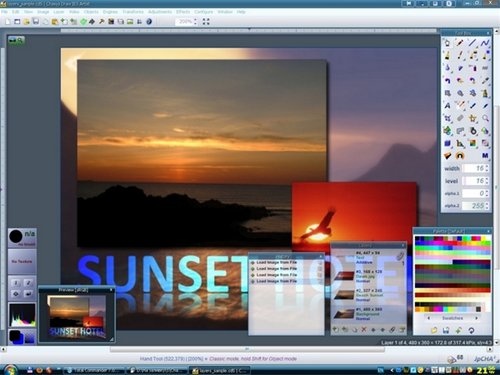The image size is (500, 375).
Task: Click the Save disk toolbar icon
Action: point(36,22)
